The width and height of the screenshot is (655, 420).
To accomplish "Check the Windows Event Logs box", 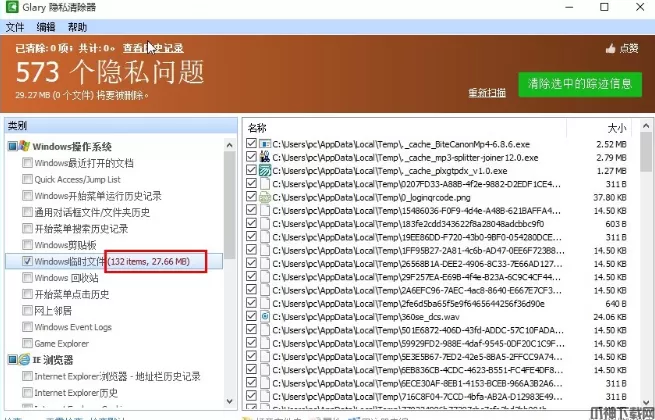I will click(x=28, y=327).
